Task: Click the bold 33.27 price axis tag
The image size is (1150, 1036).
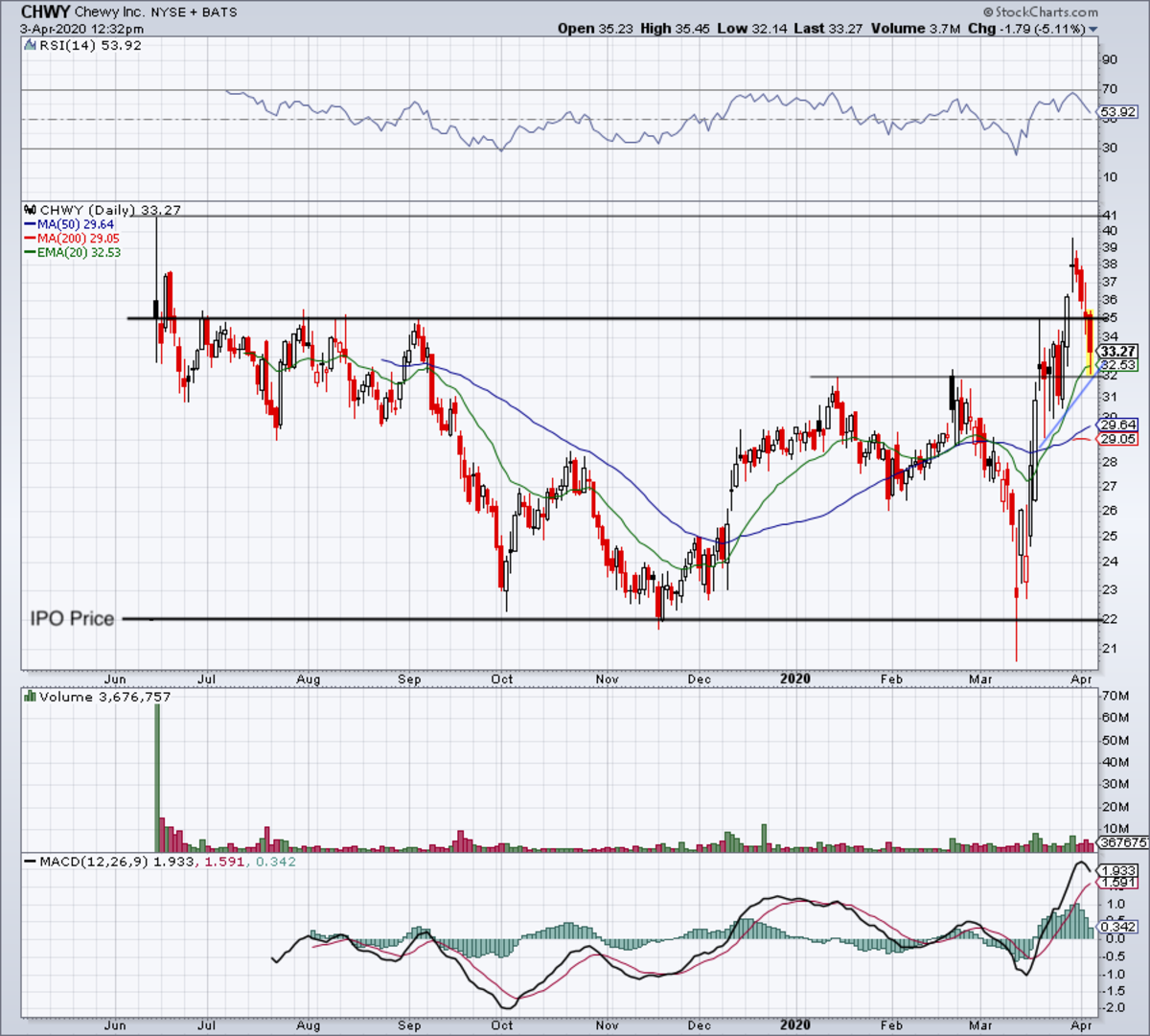Action: 1117,352
